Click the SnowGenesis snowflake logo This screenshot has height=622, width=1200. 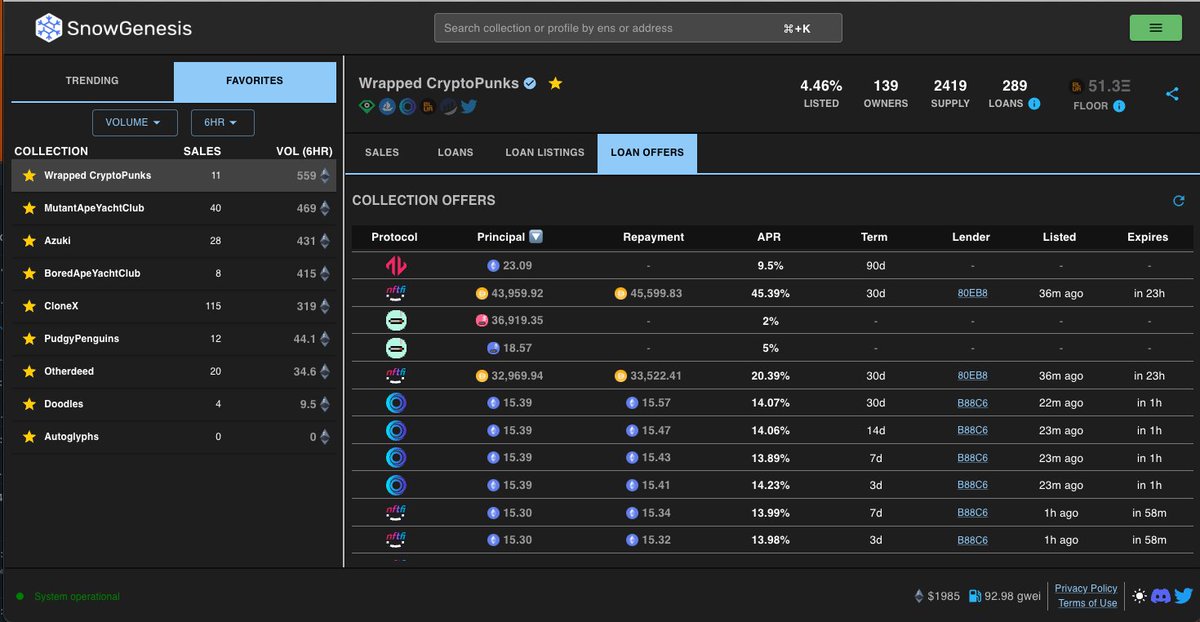click(49, 28)
